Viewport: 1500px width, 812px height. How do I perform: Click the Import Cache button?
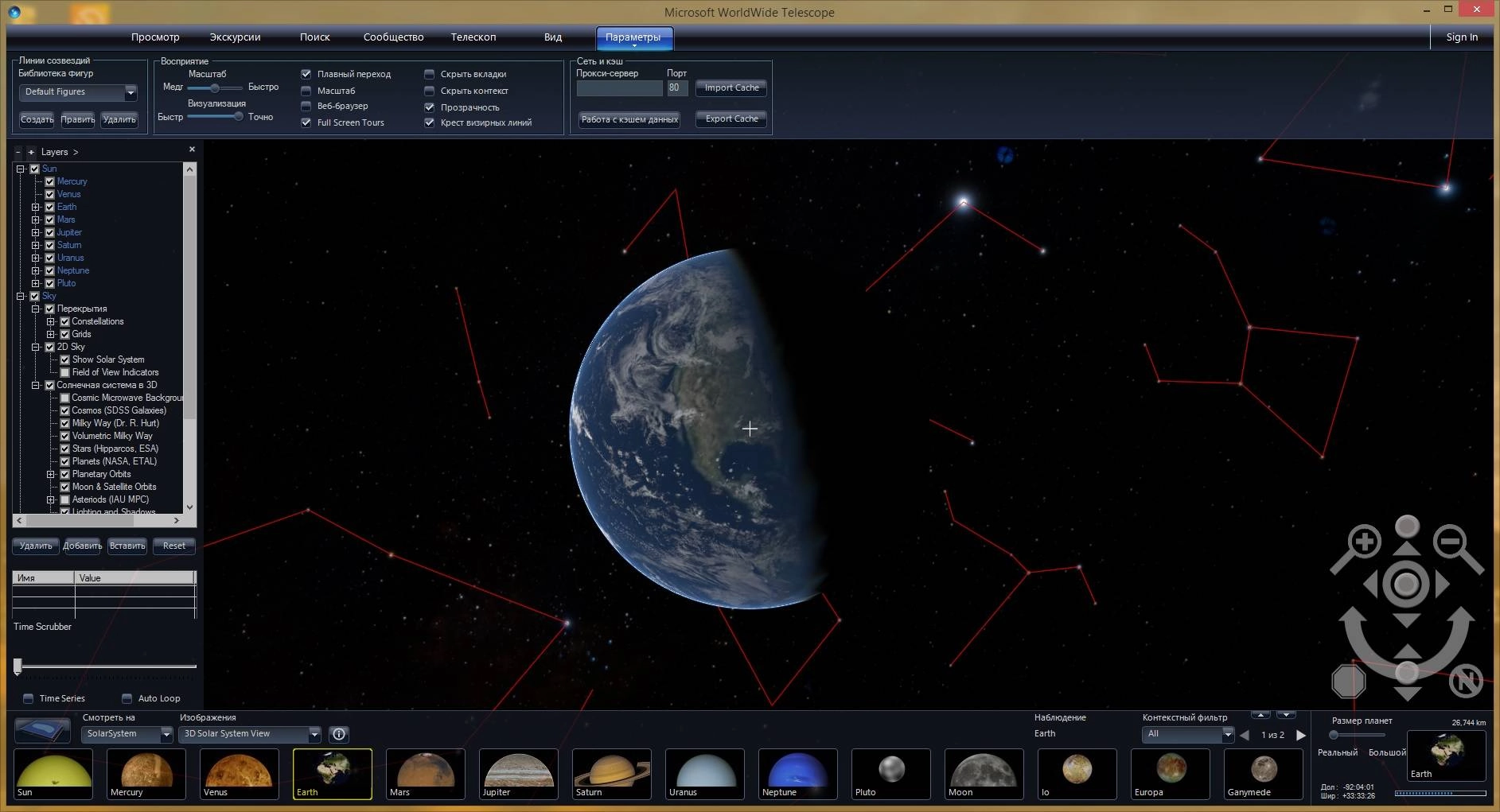point(731,88)
